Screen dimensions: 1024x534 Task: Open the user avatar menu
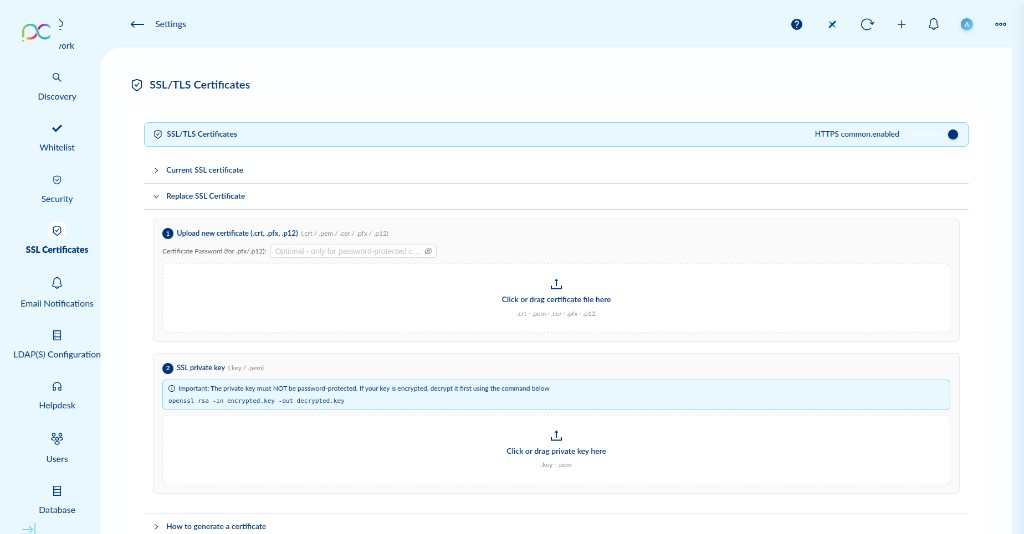coord(966,24)
